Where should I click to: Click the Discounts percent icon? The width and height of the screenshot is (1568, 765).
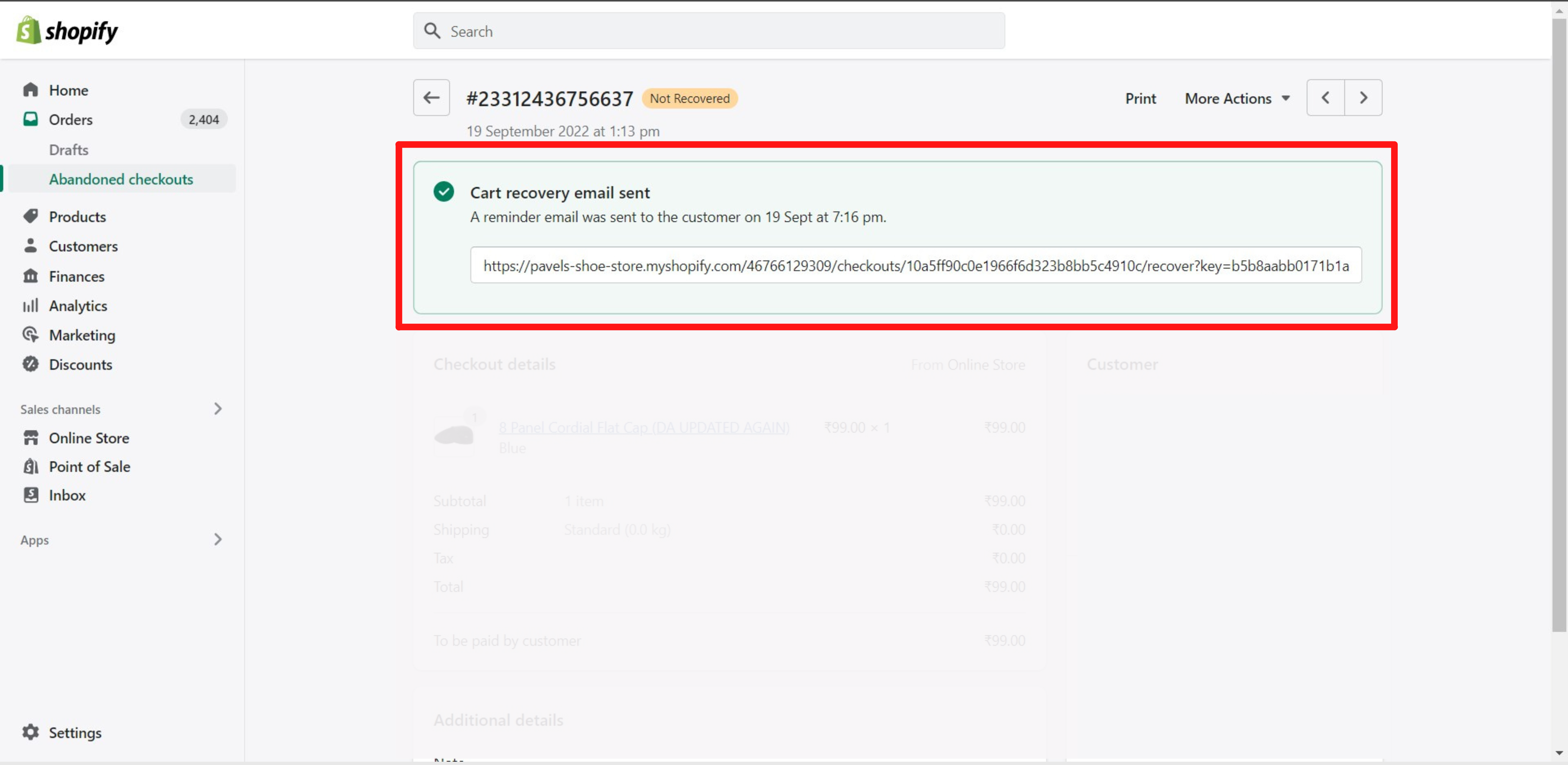[x=30, y=364]
